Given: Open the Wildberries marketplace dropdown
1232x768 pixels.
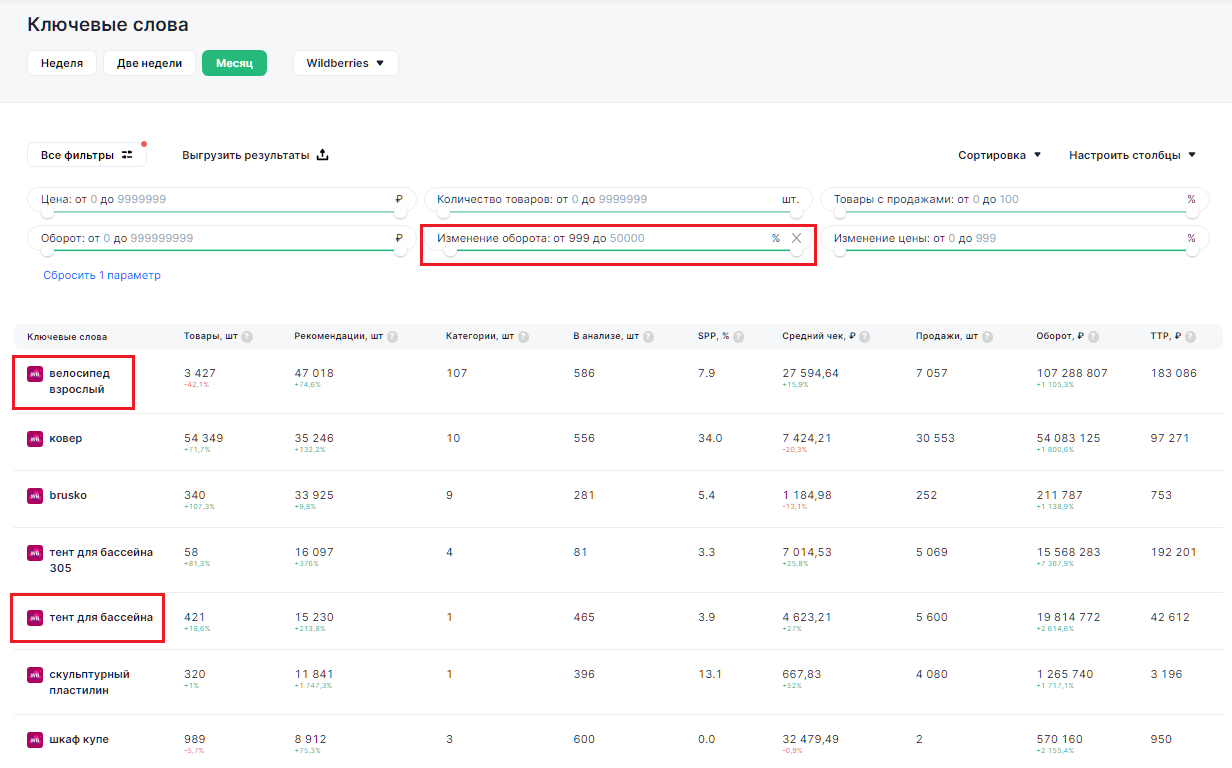Looking at the screenshot, I should click(345, 63).
